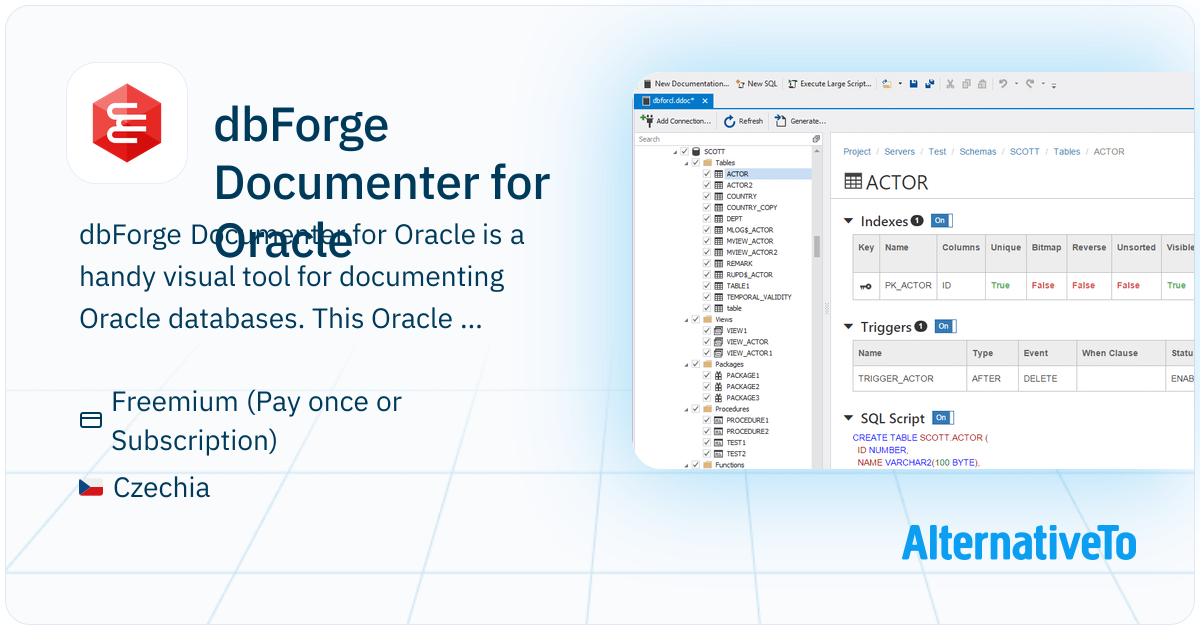Open the dropdown next to Open icon
The image size is (1200, 630).
point(900,84)
